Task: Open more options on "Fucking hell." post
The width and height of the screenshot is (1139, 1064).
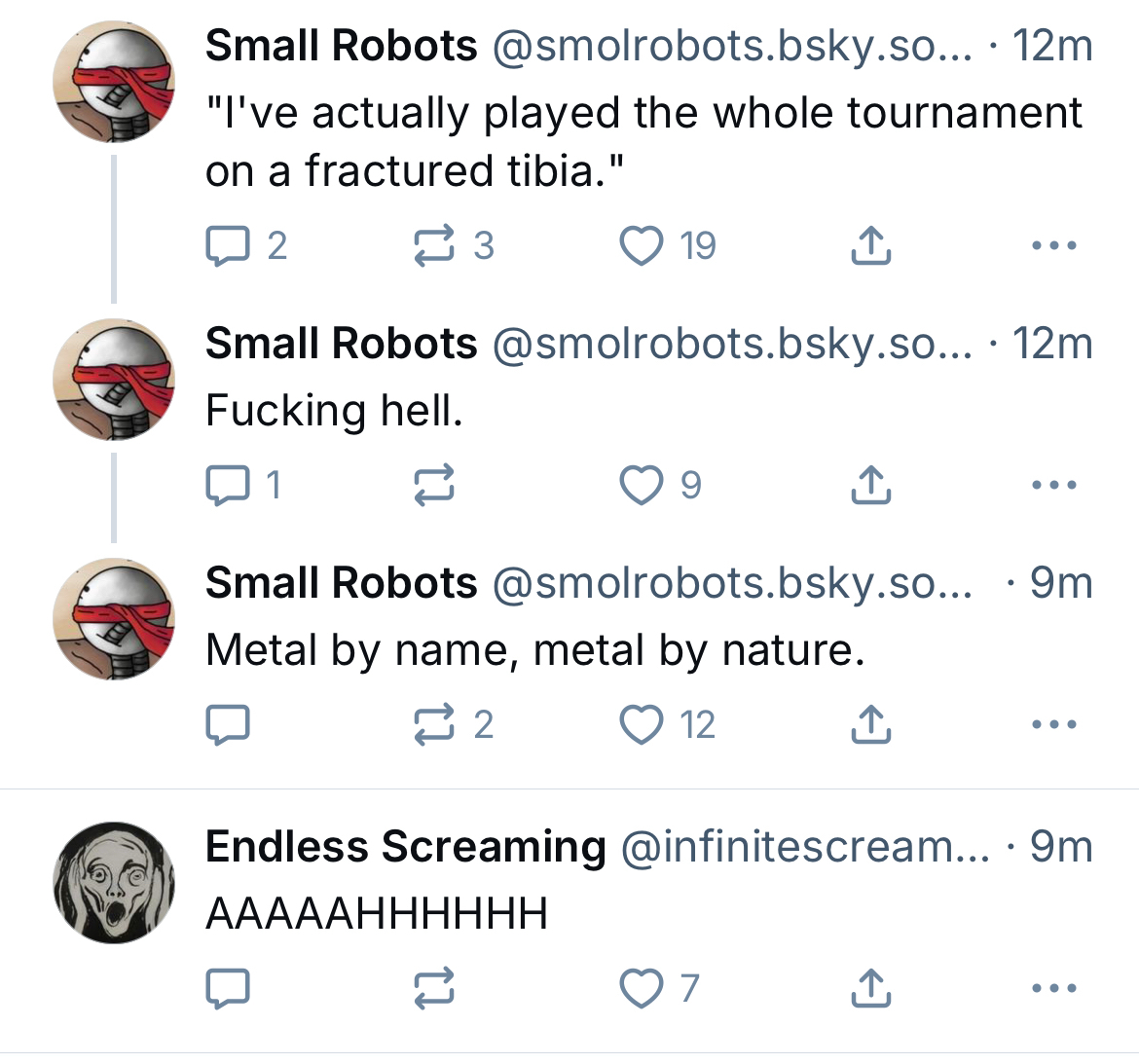Action: pyautogui.click(x=1054, y=485)
